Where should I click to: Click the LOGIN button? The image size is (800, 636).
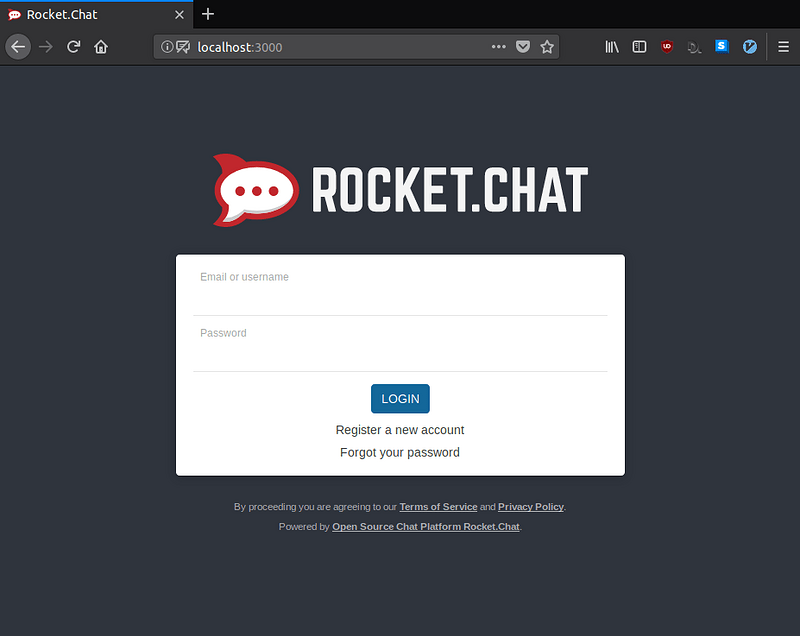coord(400,398)
